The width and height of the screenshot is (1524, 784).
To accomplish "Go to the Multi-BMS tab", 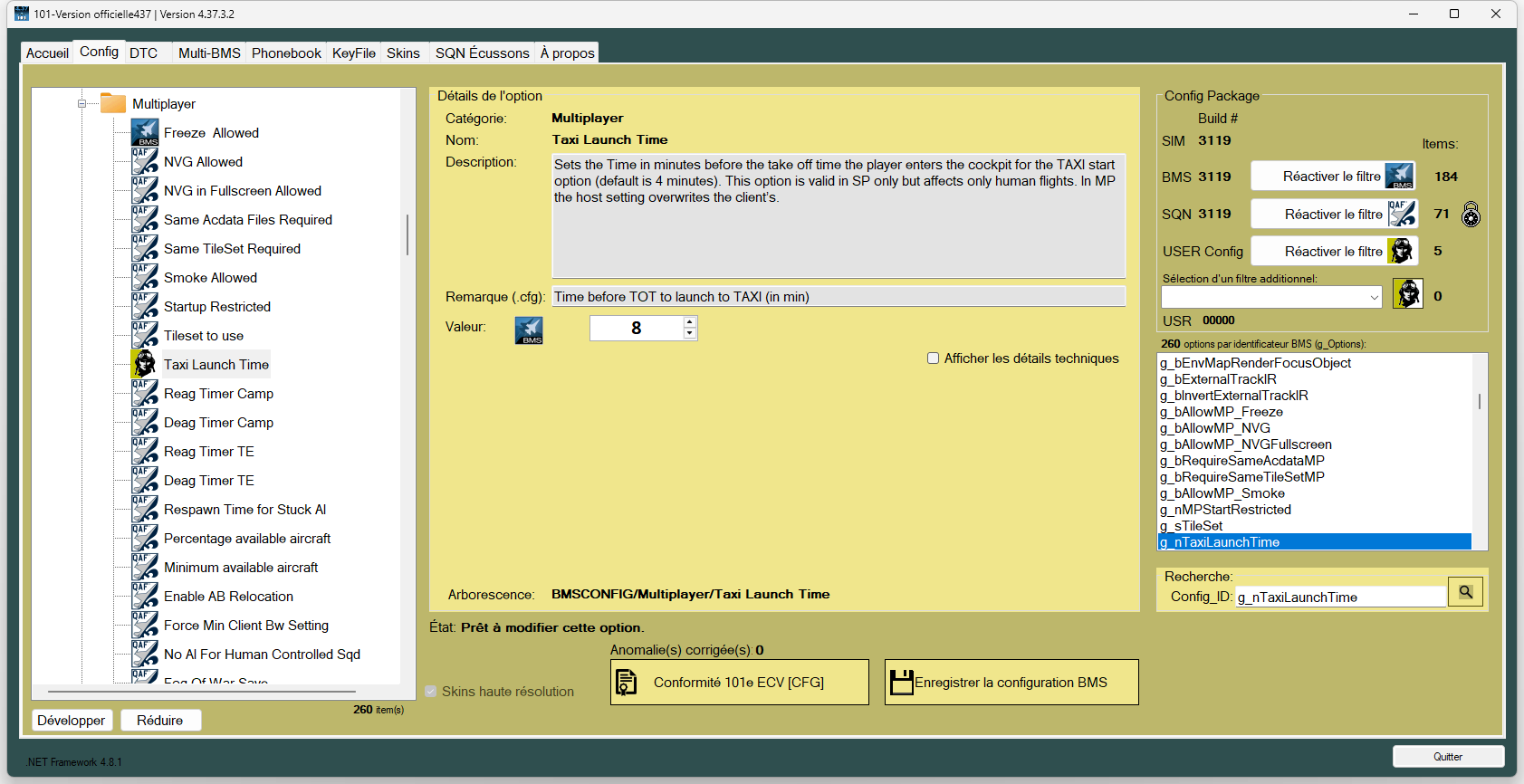I will tap(209, 53).
